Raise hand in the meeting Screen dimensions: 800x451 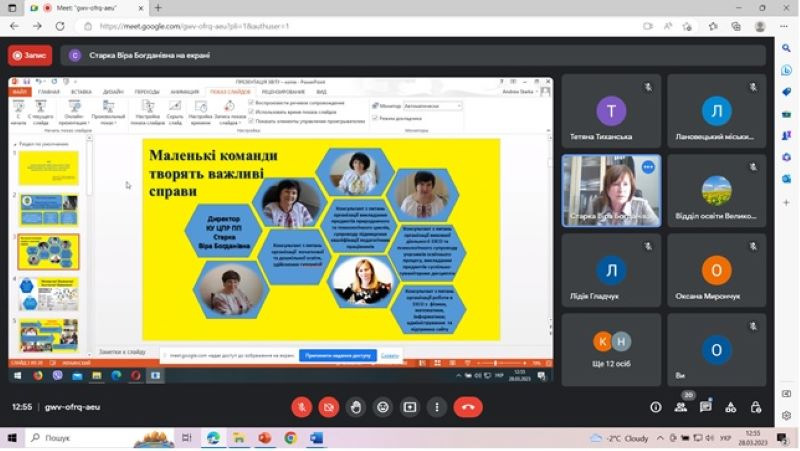[x=356, y=407]
